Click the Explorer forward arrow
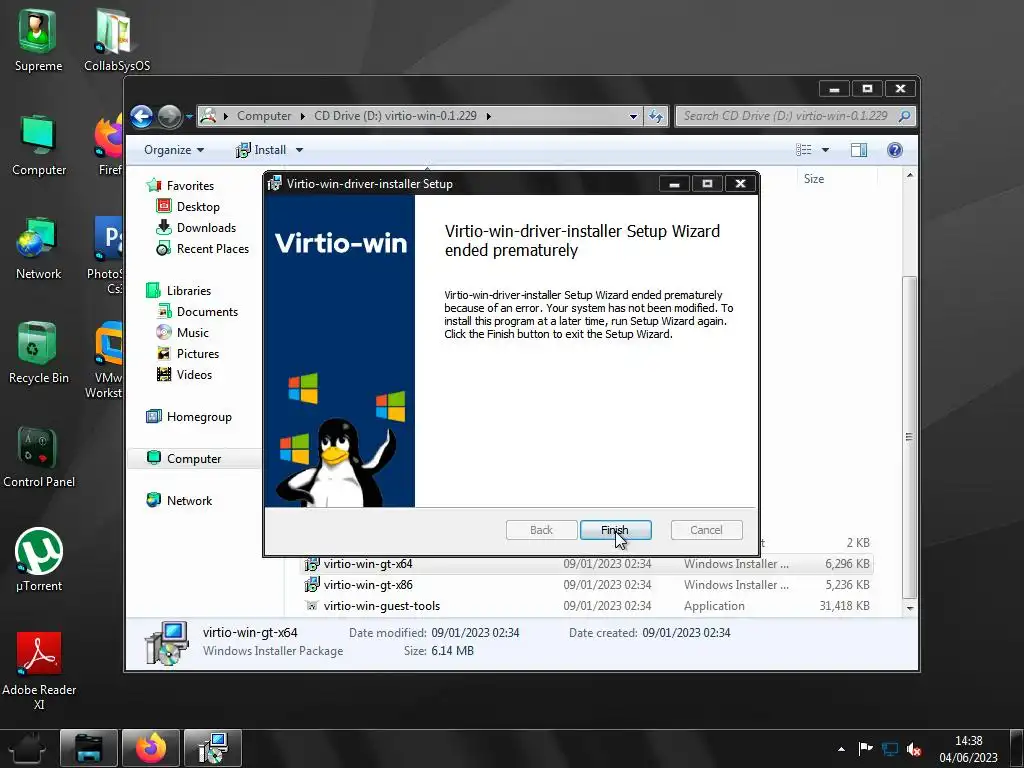1024x768 pixels. pyautogui.click(x=169, y=116)
